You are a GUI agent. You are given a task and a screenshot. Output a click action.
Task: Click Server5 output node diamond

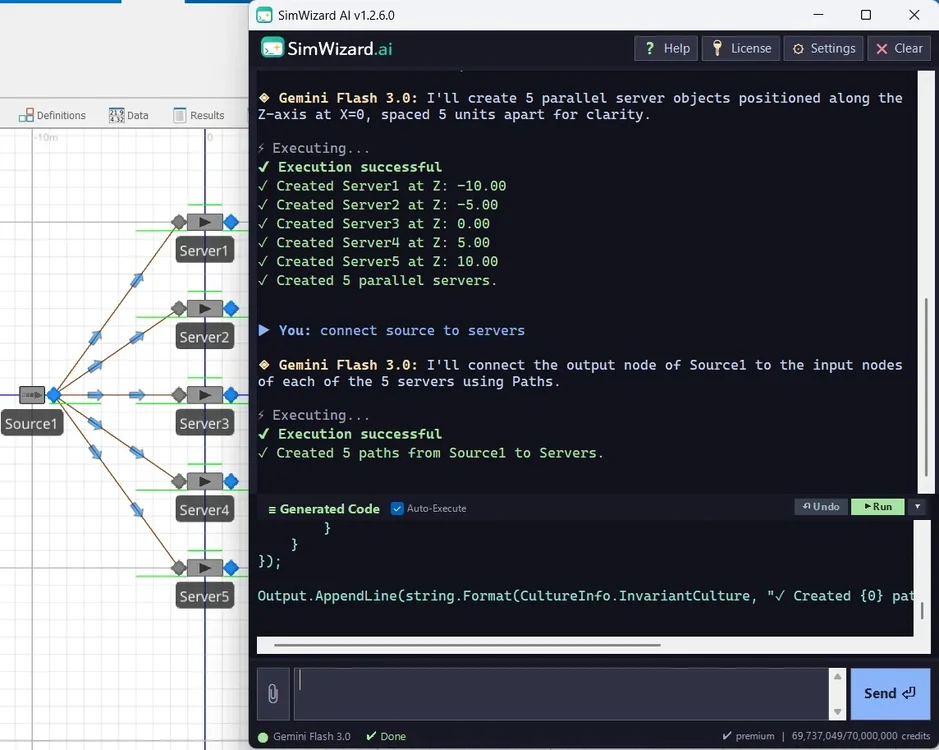[231, 567]
